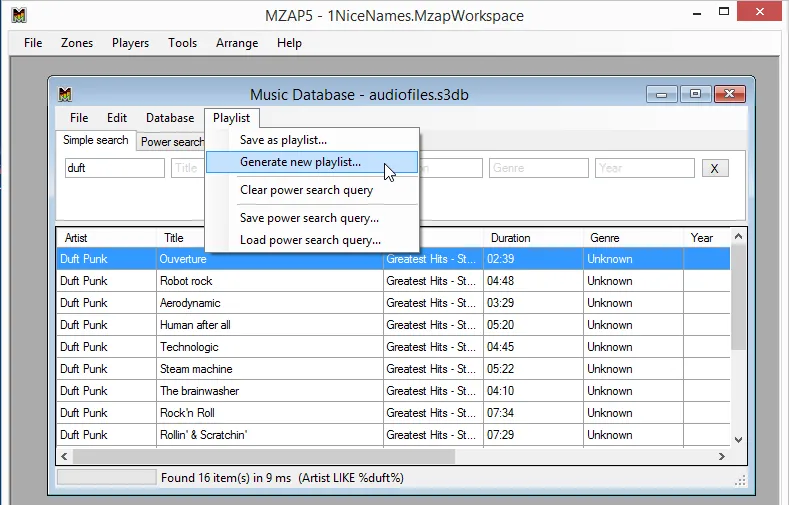The image size is (789, 505).
Task: Minimize the Music Database window
Action: point(662,94)
